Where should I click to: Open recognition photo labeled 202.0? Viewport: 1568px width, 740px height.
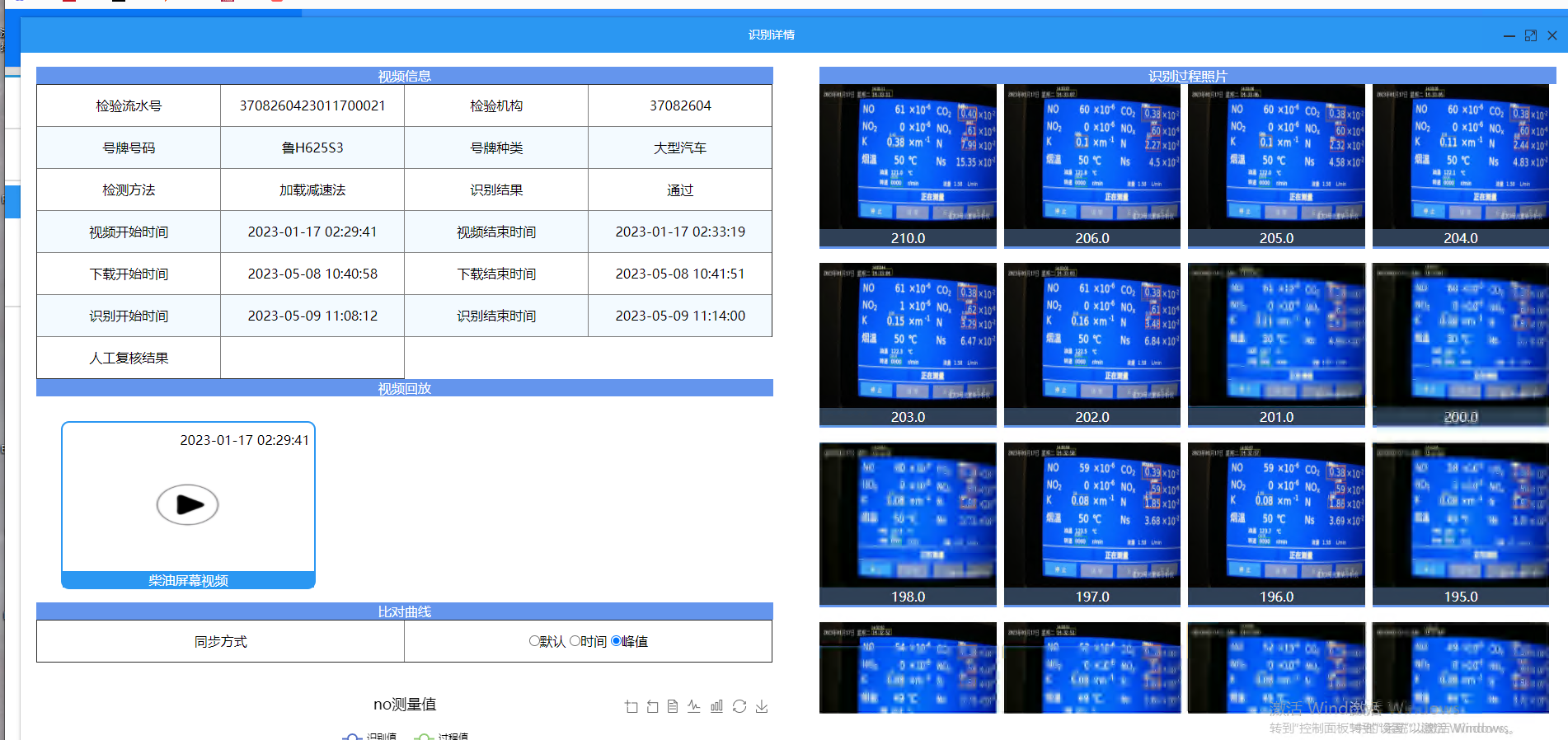tap(1092, 344)
